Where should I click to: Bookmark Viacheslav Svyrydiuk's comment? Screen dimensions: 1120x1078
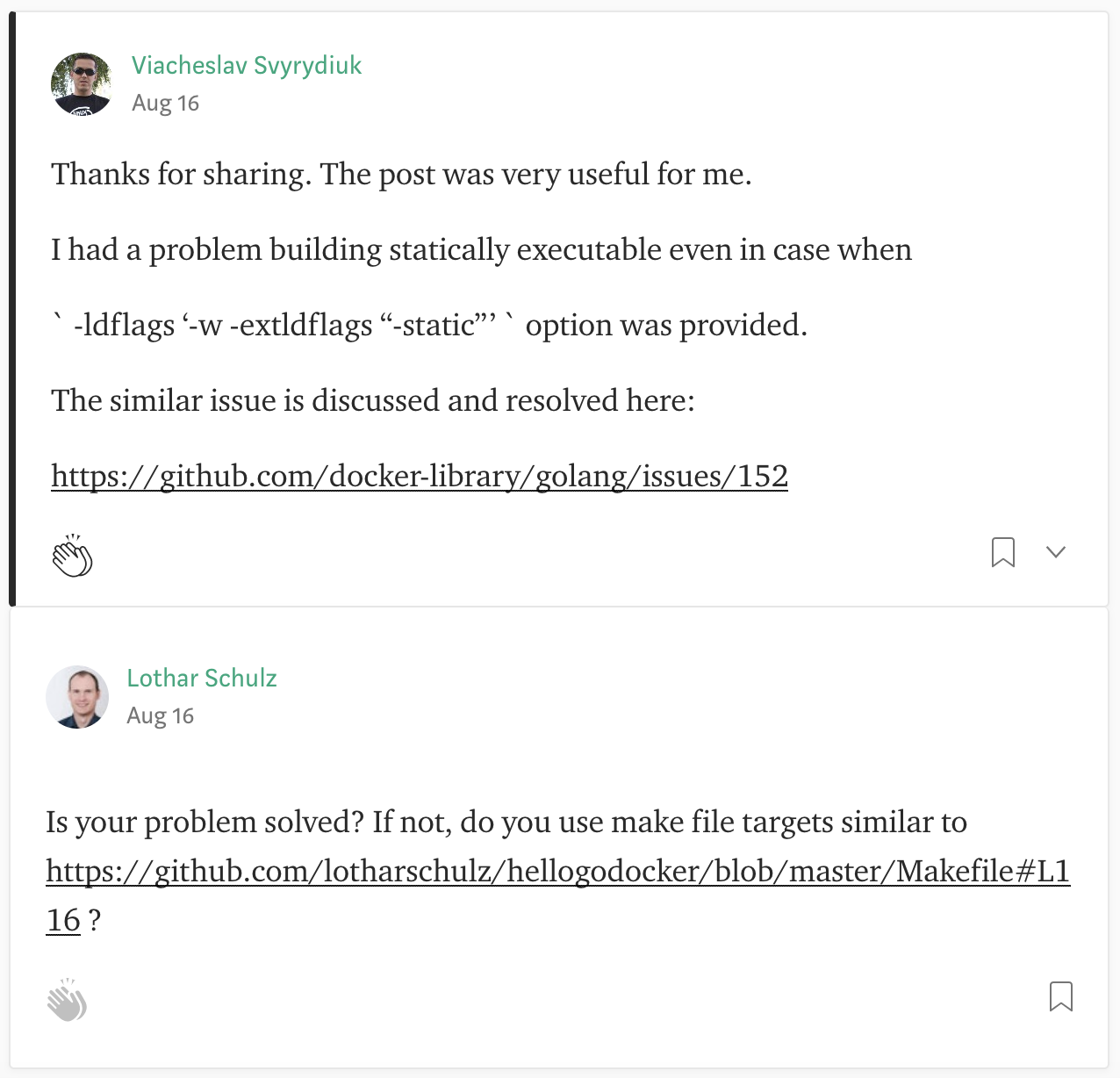click(x=1002, y=552)
